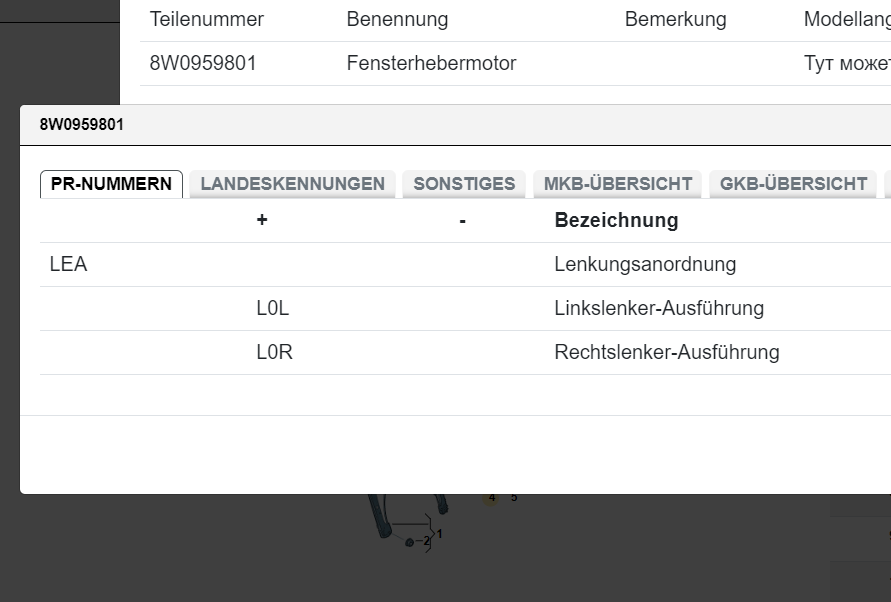Click position label 1 in the diagram
Image resolution: width=891 pixels, height=602 pixels.
(x=439, y=534)
